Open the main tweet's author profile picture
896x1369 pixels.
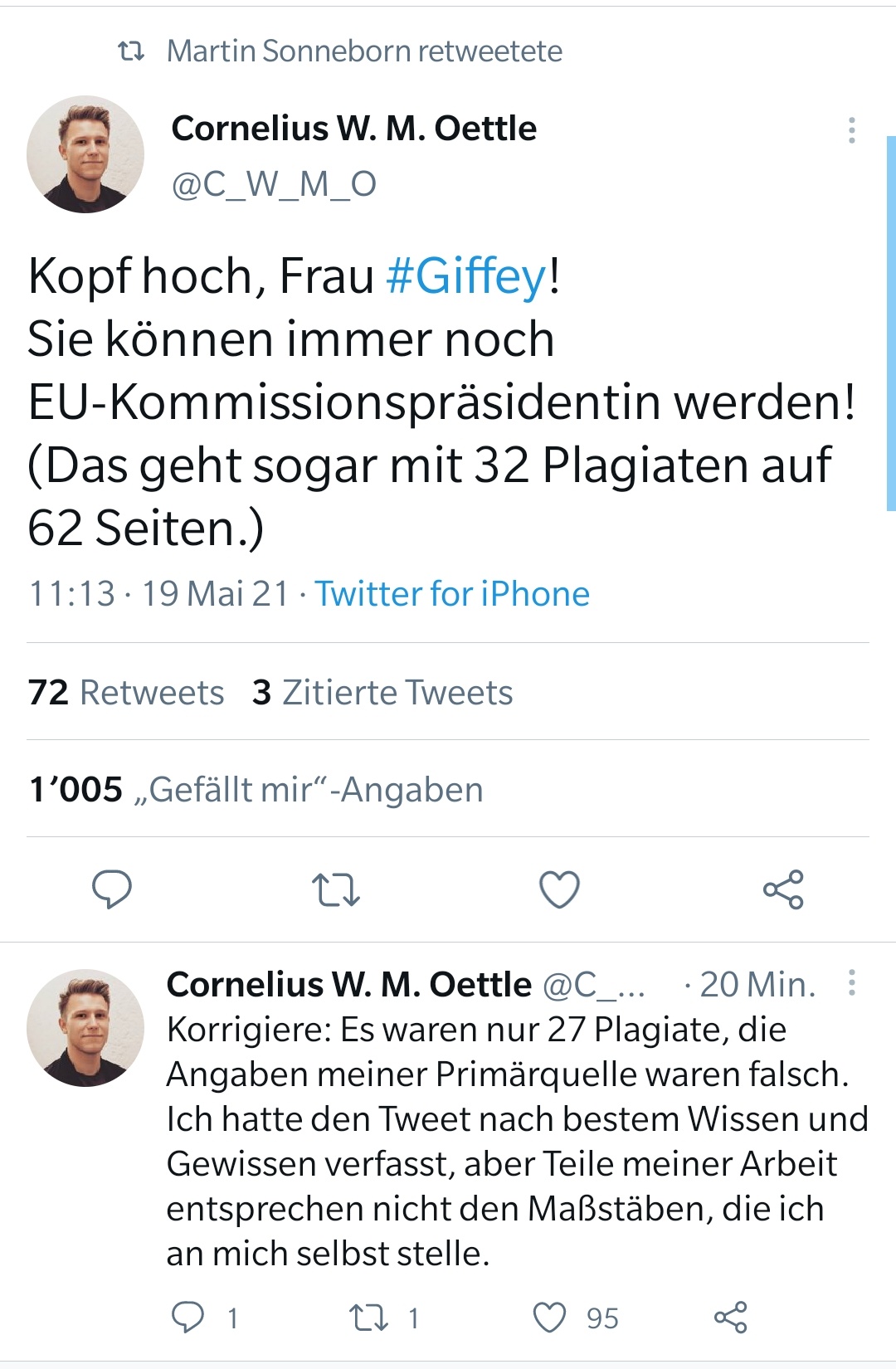click(85, 154)
